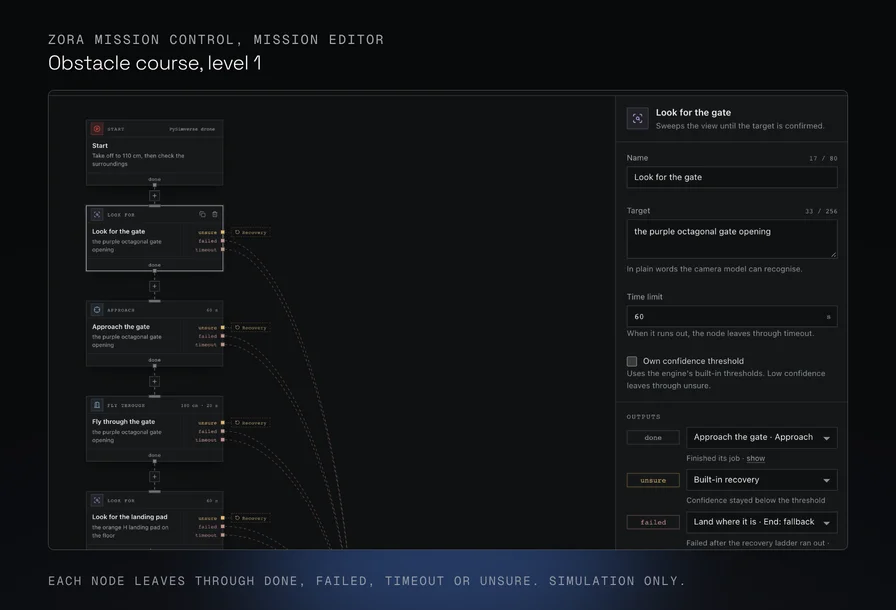The height and width of the screenshot is (610, 896).
Task: Select the Look for the landing pad node title
Action: point(130,517)
